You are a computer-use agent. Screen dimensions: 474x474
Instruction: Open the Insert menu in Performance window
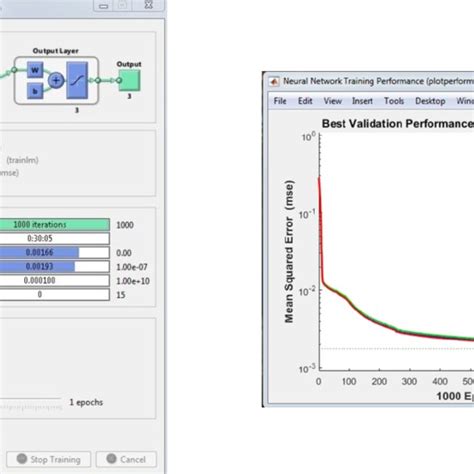(362, 101)
